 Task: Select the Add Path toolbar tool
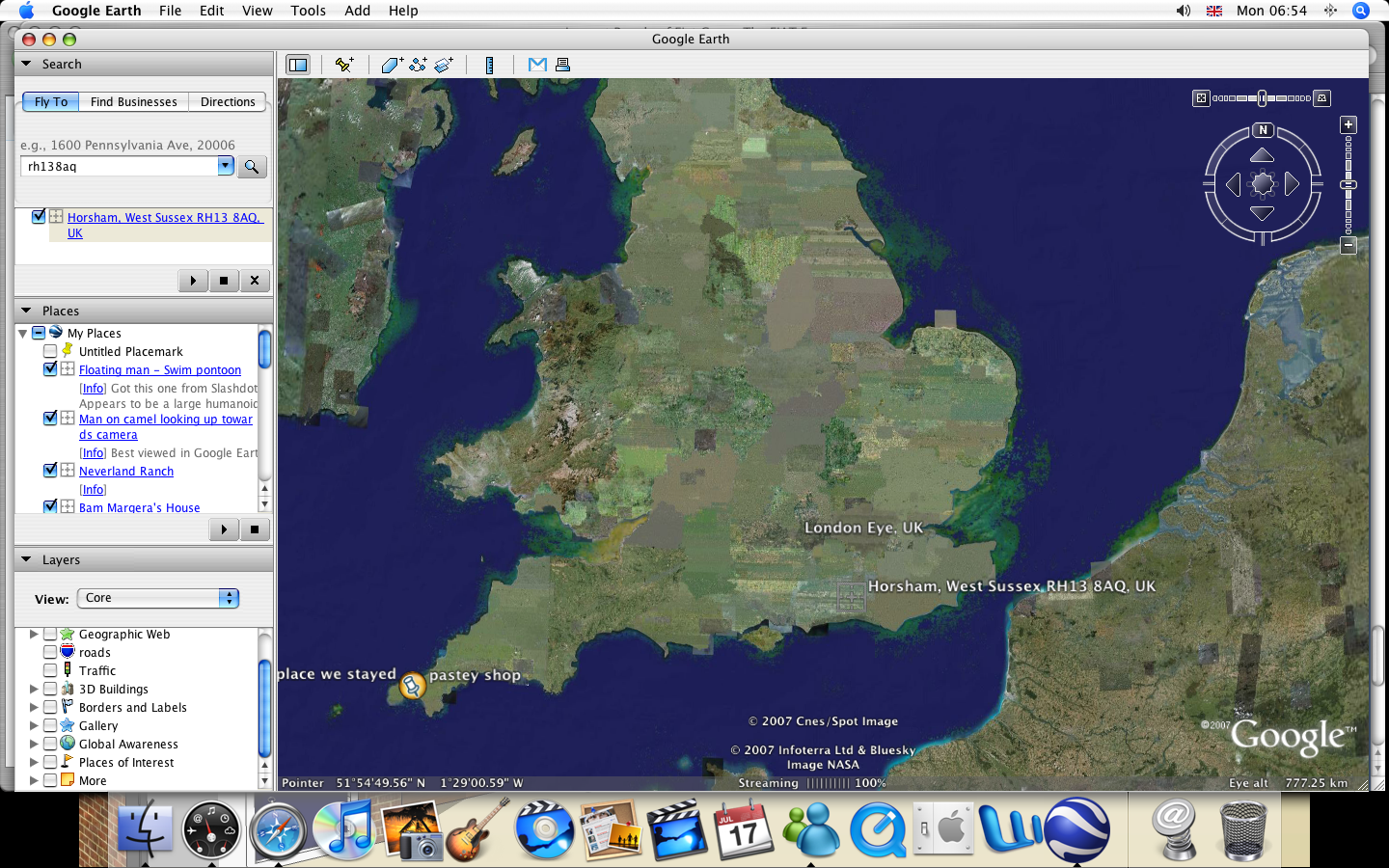418,65
